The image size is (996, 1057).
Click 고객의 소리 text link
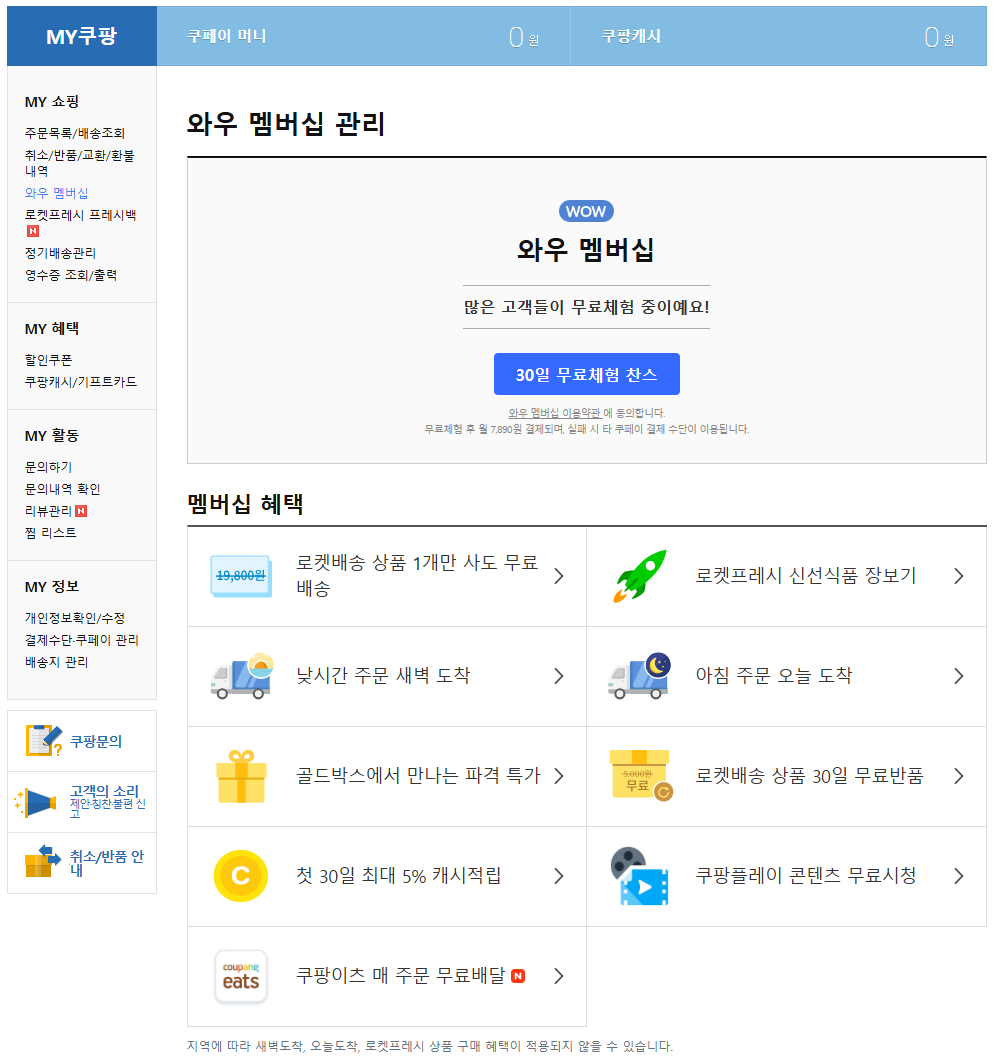point(104,791)
